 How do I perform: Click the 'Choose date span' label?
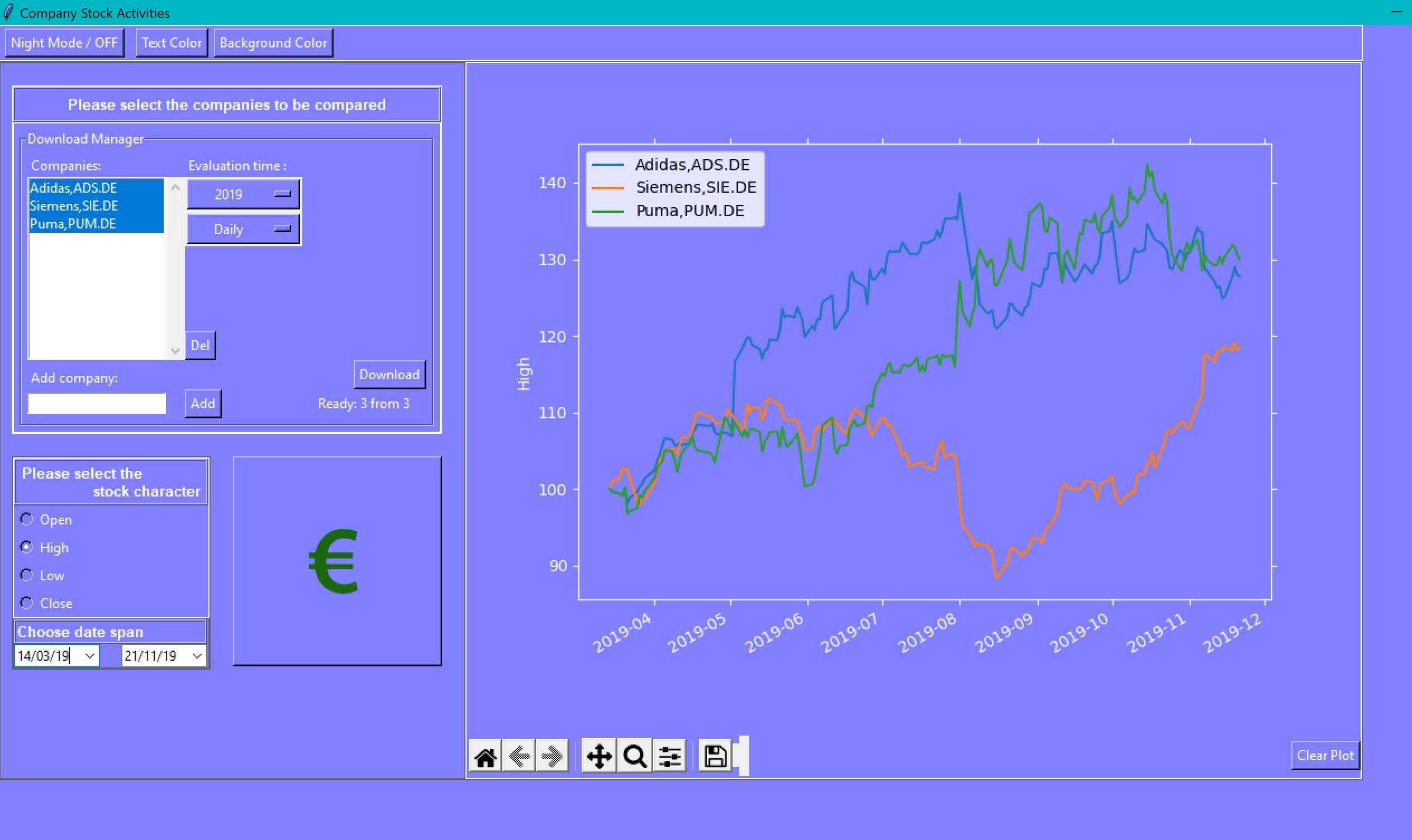pos(80,632)
